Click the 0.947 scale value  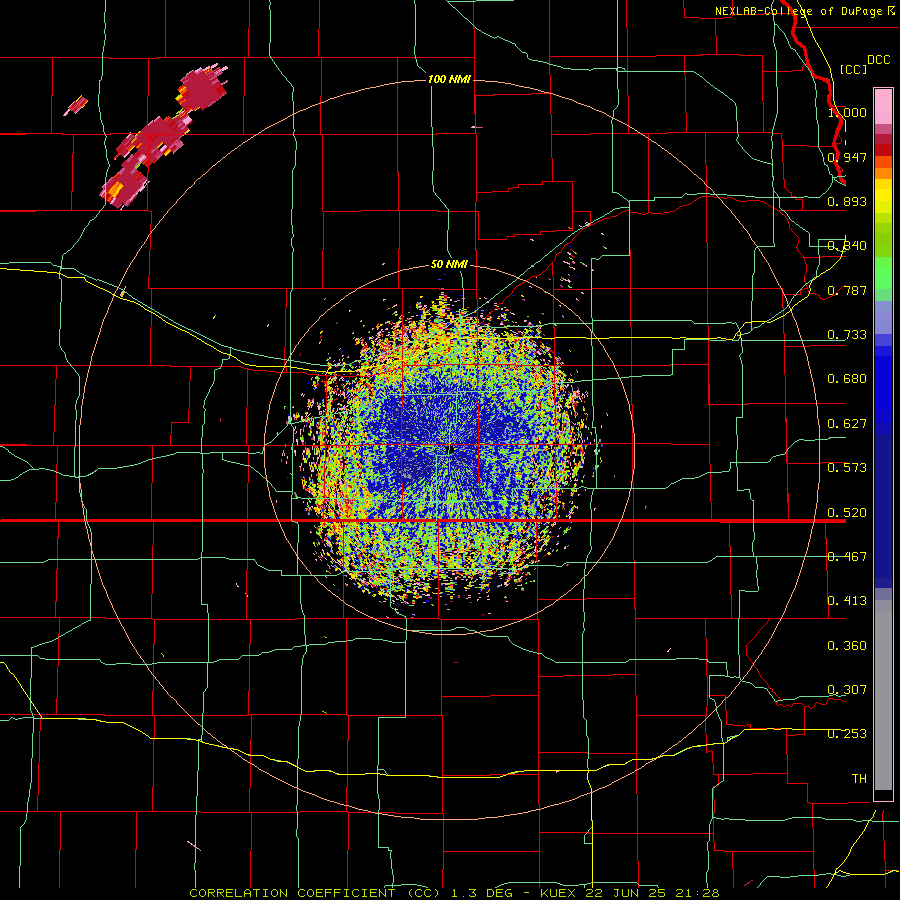(x=847, y=157)
